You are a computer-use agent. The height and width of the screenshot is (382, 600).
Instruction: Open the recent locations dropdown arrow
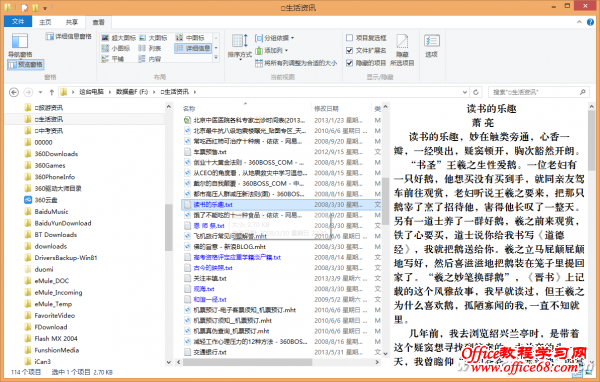click(40, 92)
